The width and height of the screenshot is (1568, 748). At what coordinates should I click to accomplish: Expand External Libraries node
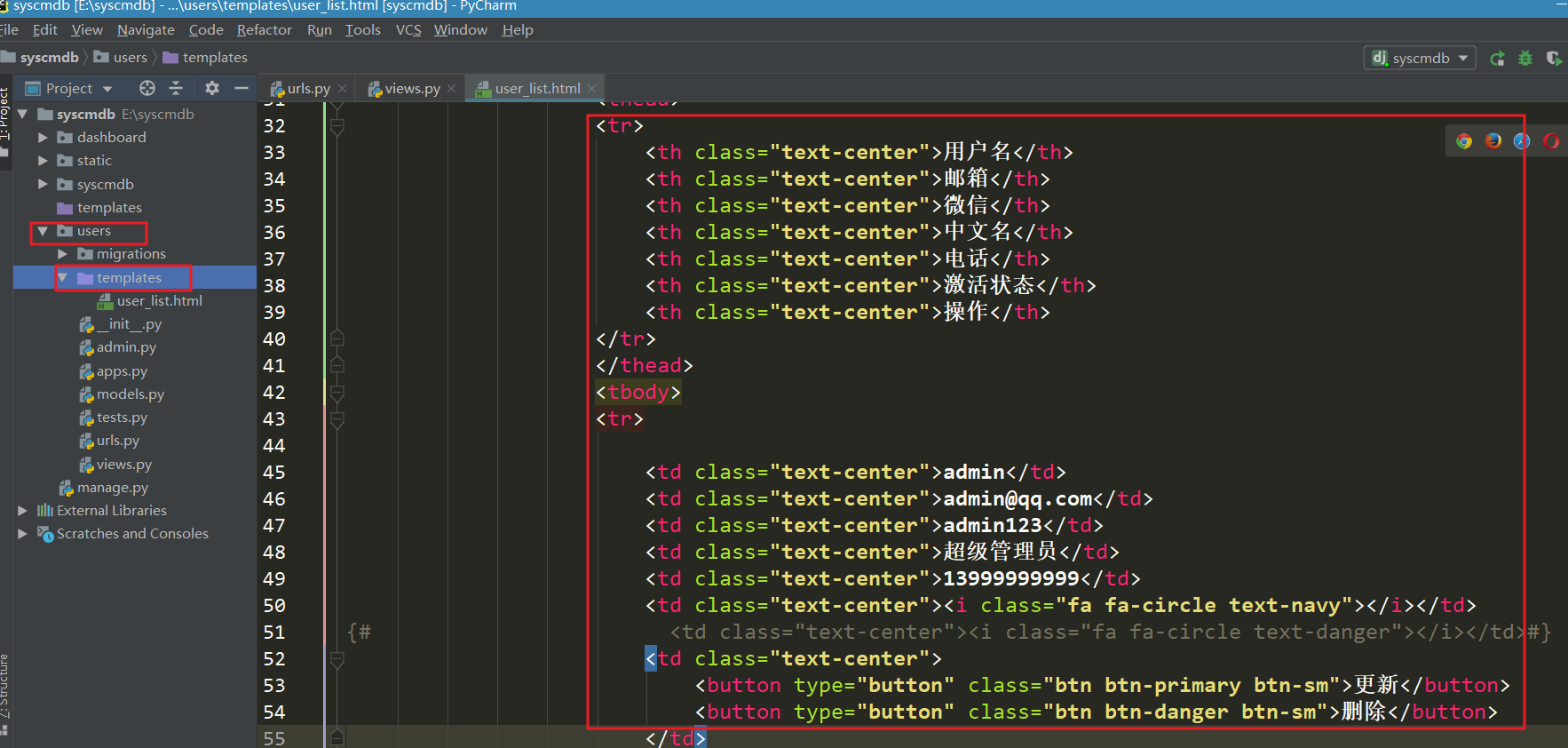(23, 511)
